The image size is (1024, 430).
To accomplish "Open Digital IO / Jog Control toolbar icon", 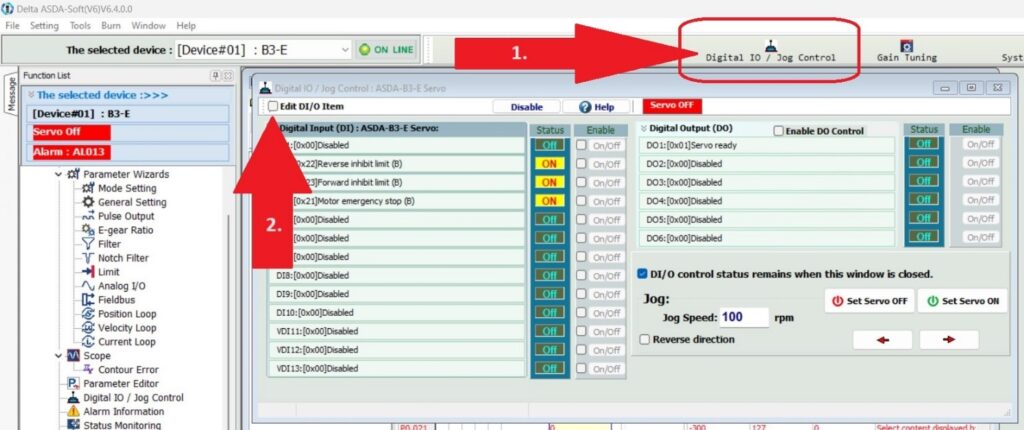I will [770, 50].
